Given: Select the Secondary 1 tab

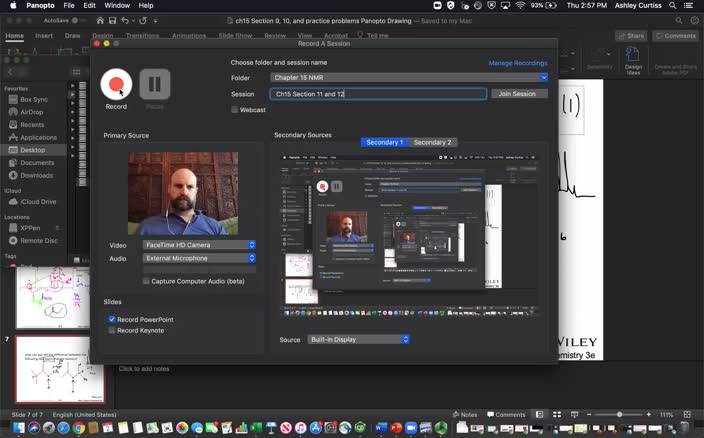Looking at the screenshot, I should tap(385, 142).
